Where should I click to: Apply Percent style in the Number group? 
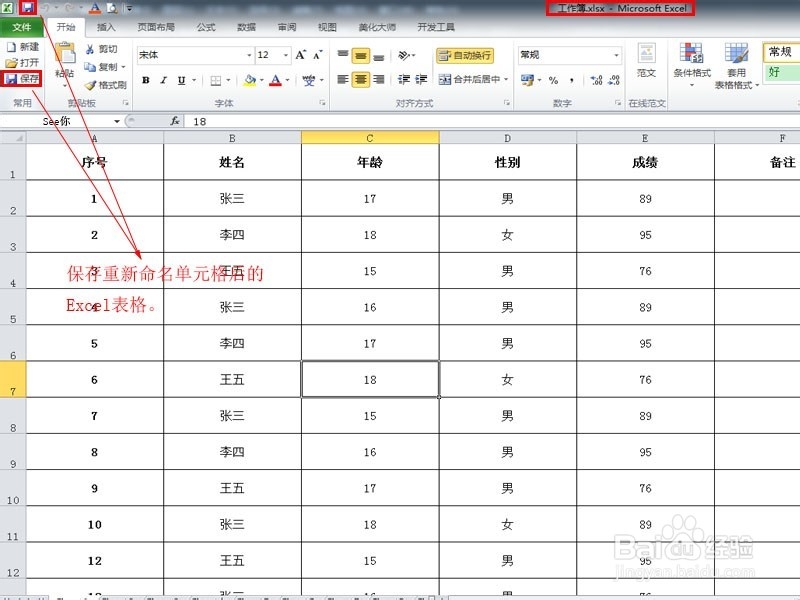tap(552, 79)
